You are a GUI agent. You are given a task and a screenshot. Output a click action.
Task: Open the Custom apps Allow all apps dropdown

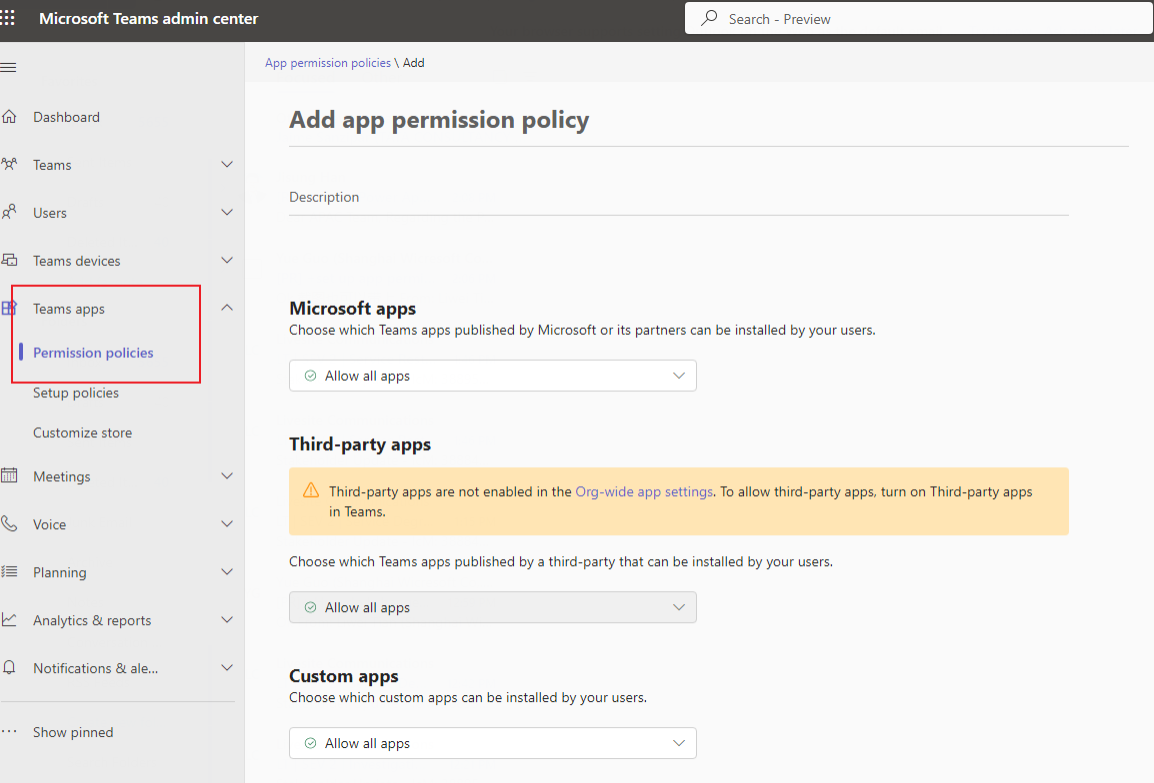point(492,743)
